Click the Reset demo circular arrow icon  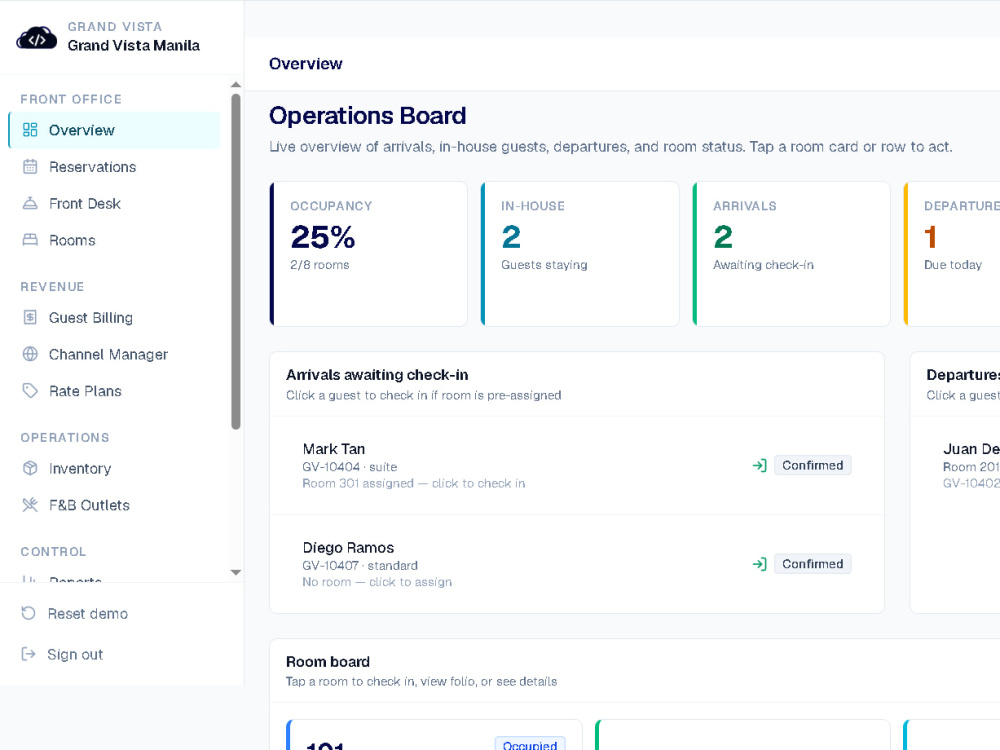[28, 614]
